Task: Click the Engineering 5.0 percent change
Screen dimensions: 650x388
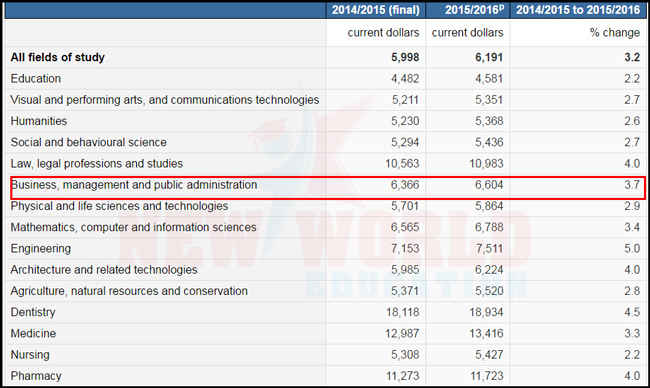Action: coord(632,249)
